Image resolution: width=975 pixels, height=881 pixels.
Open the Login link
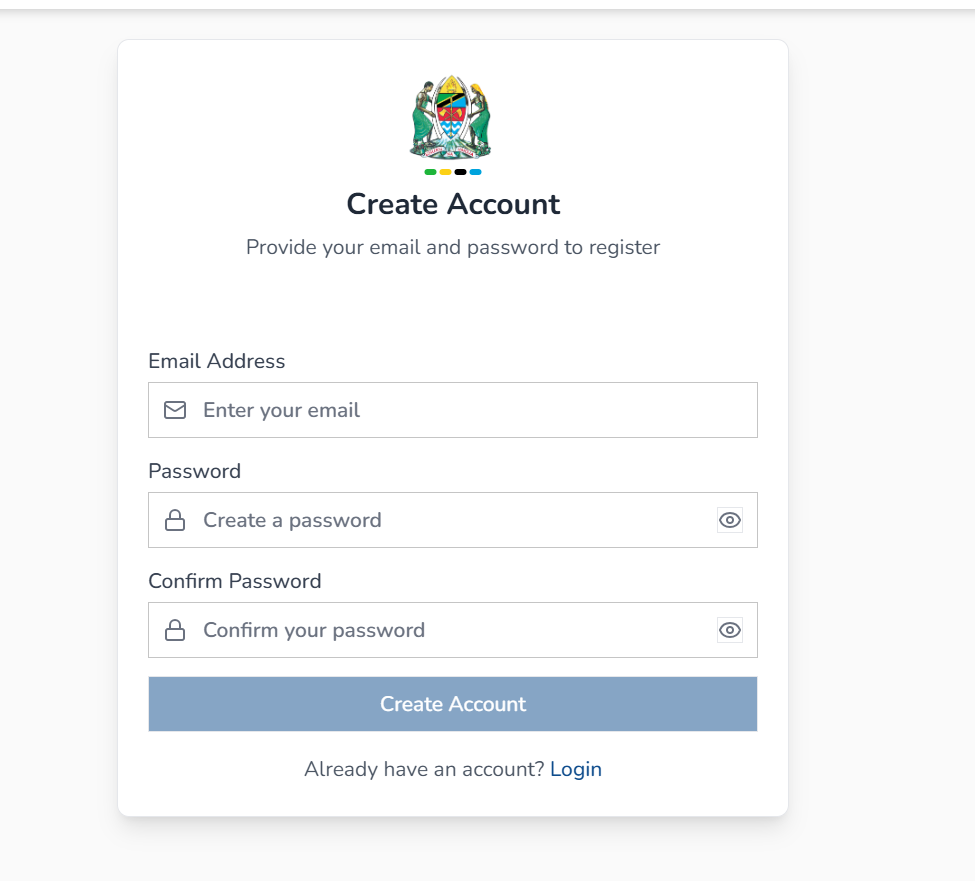576,769
